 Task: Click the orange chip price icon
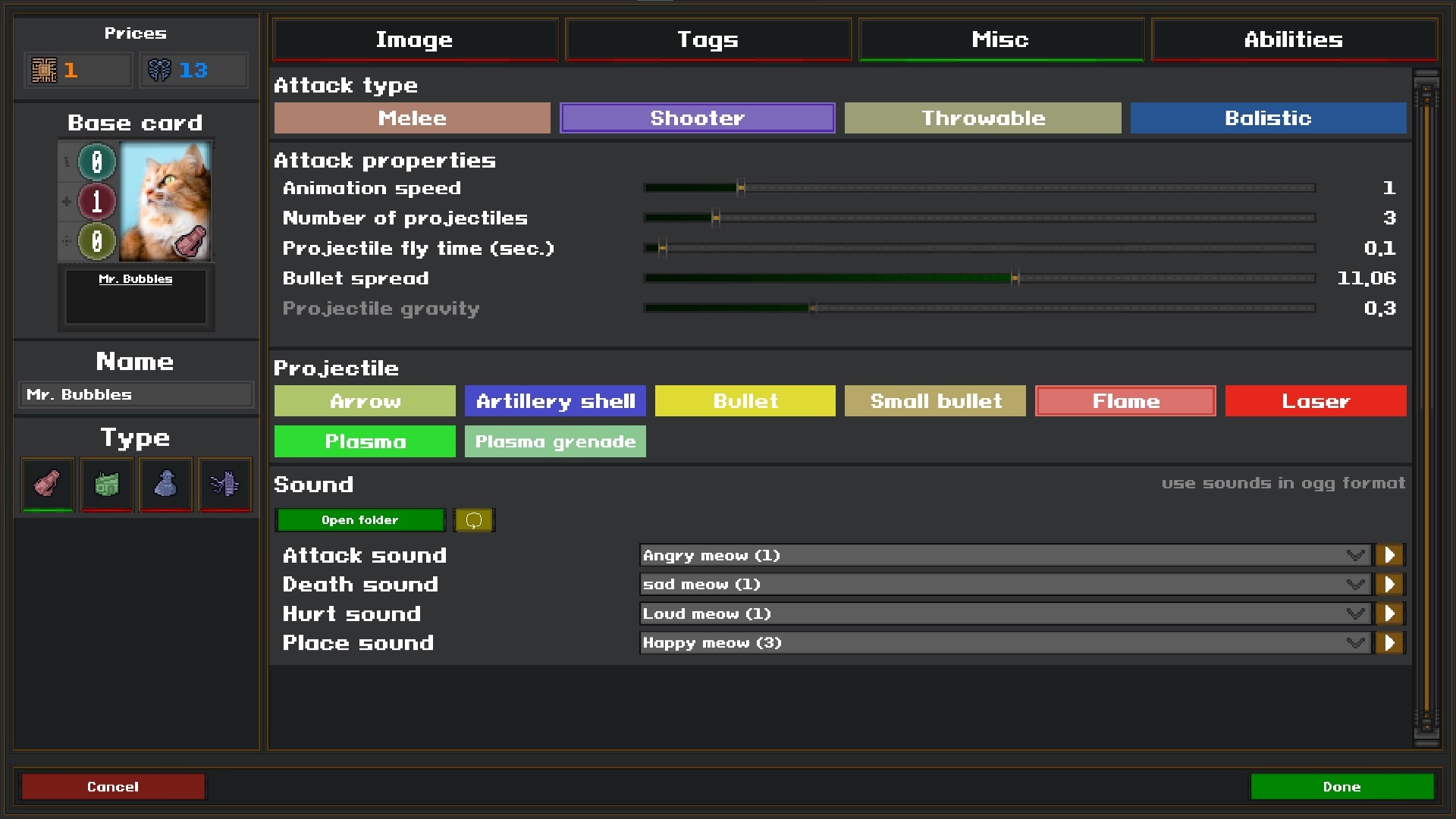44,71
